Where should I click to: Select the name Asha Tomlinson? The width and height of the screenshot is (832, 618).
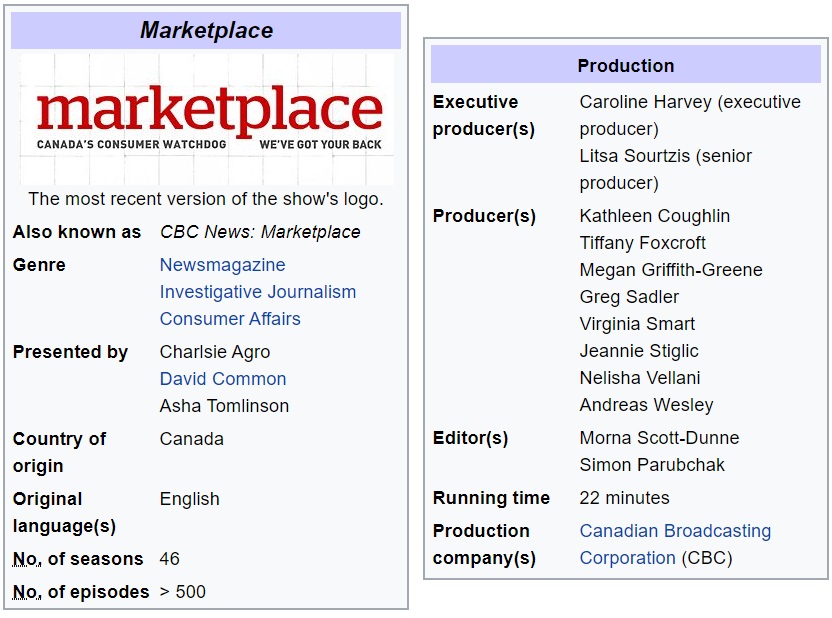pos(224,406)
